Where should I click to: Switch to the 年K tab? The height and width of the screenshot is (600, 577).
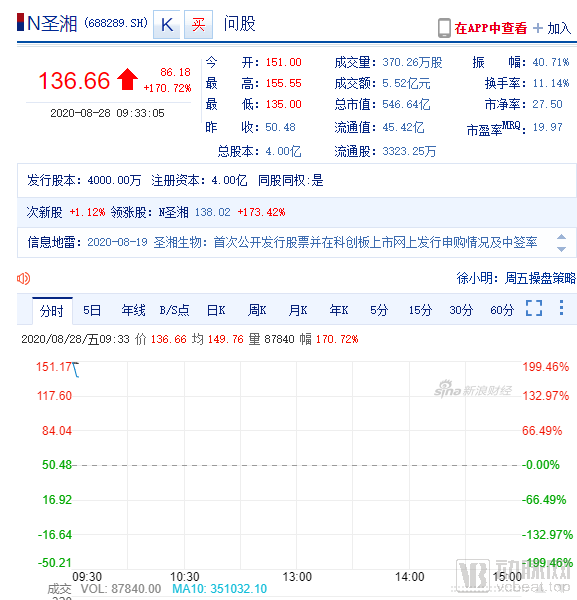click(339, 310)
